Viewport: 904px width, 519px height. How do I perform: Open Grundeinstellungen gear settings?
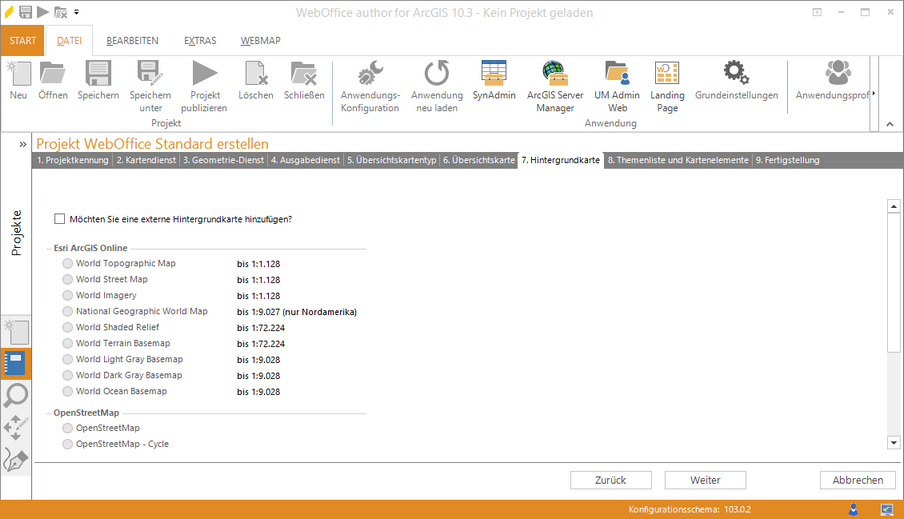736,74
